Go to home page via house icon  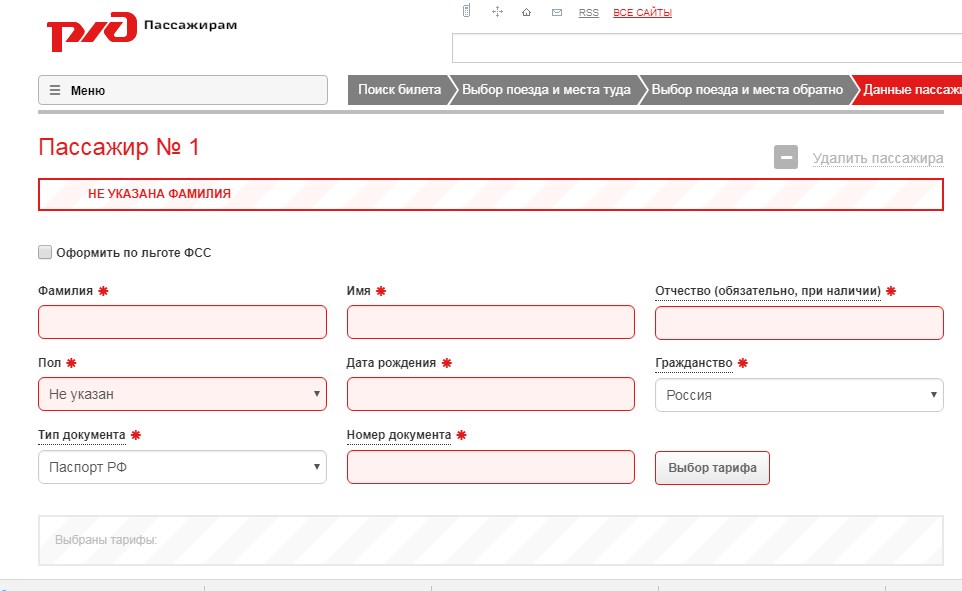tap(526, 13)
